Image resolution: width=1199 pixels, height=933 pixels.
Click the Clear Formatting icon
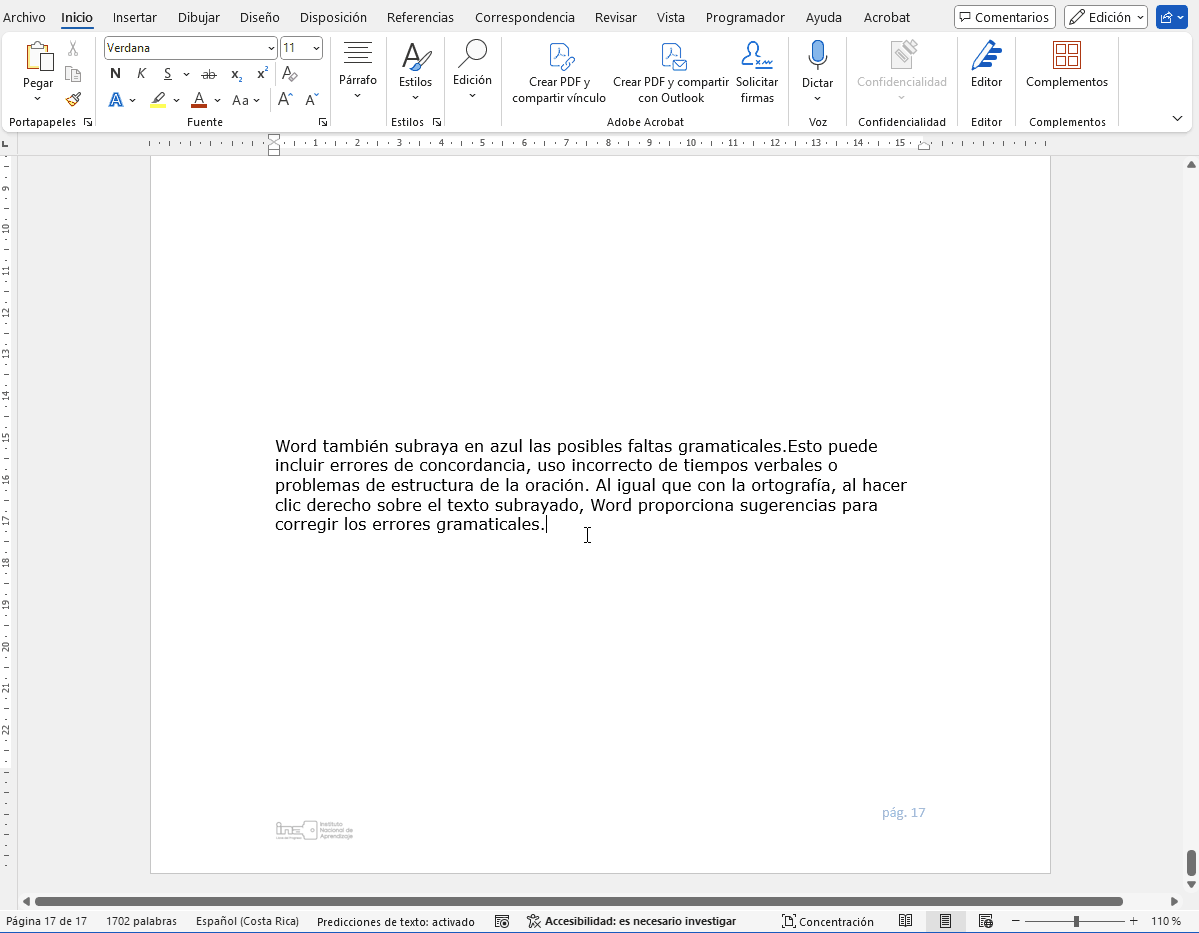point(290,74)
